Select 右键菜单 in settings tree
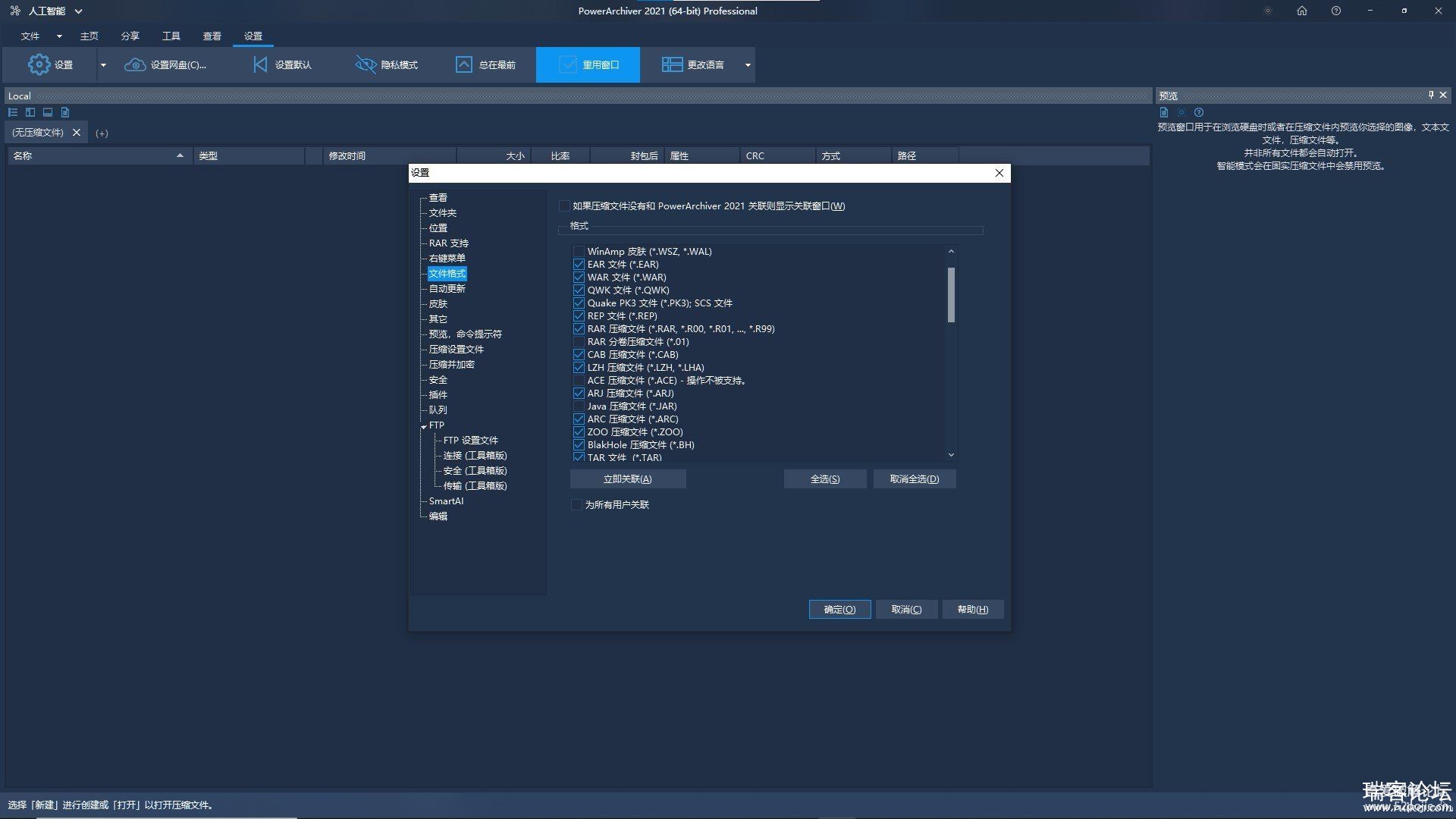This screenshot has height=819, width=1456. (447, 259)
